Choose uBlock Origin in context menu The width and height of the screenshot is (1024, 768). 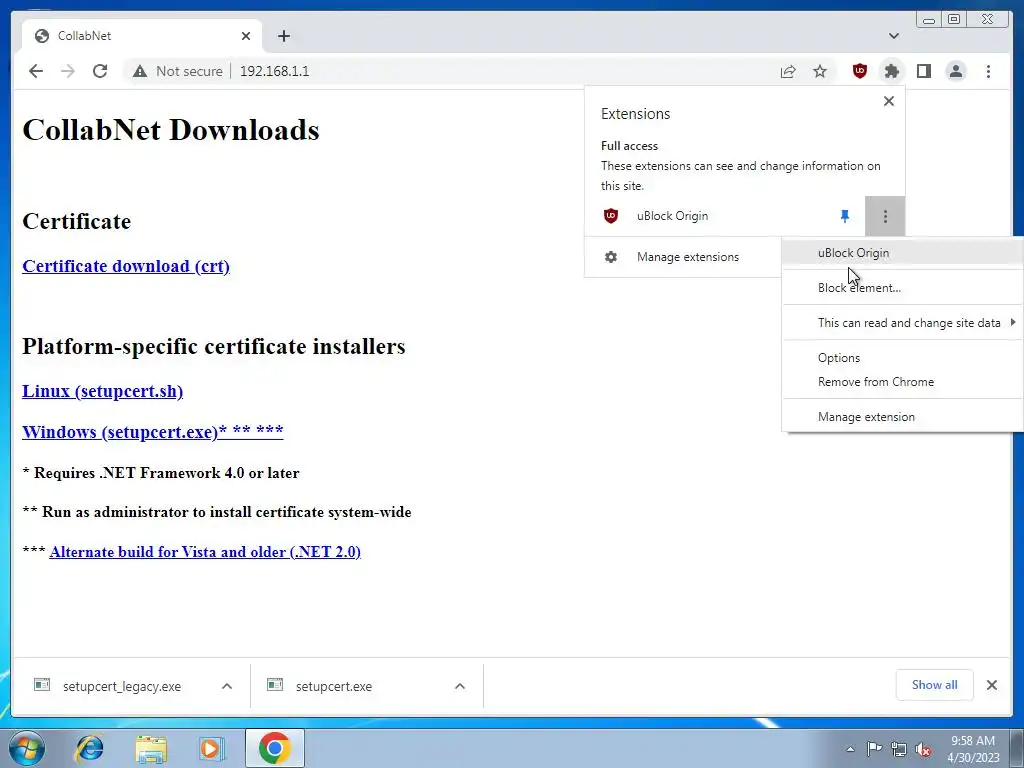point(903,253)
